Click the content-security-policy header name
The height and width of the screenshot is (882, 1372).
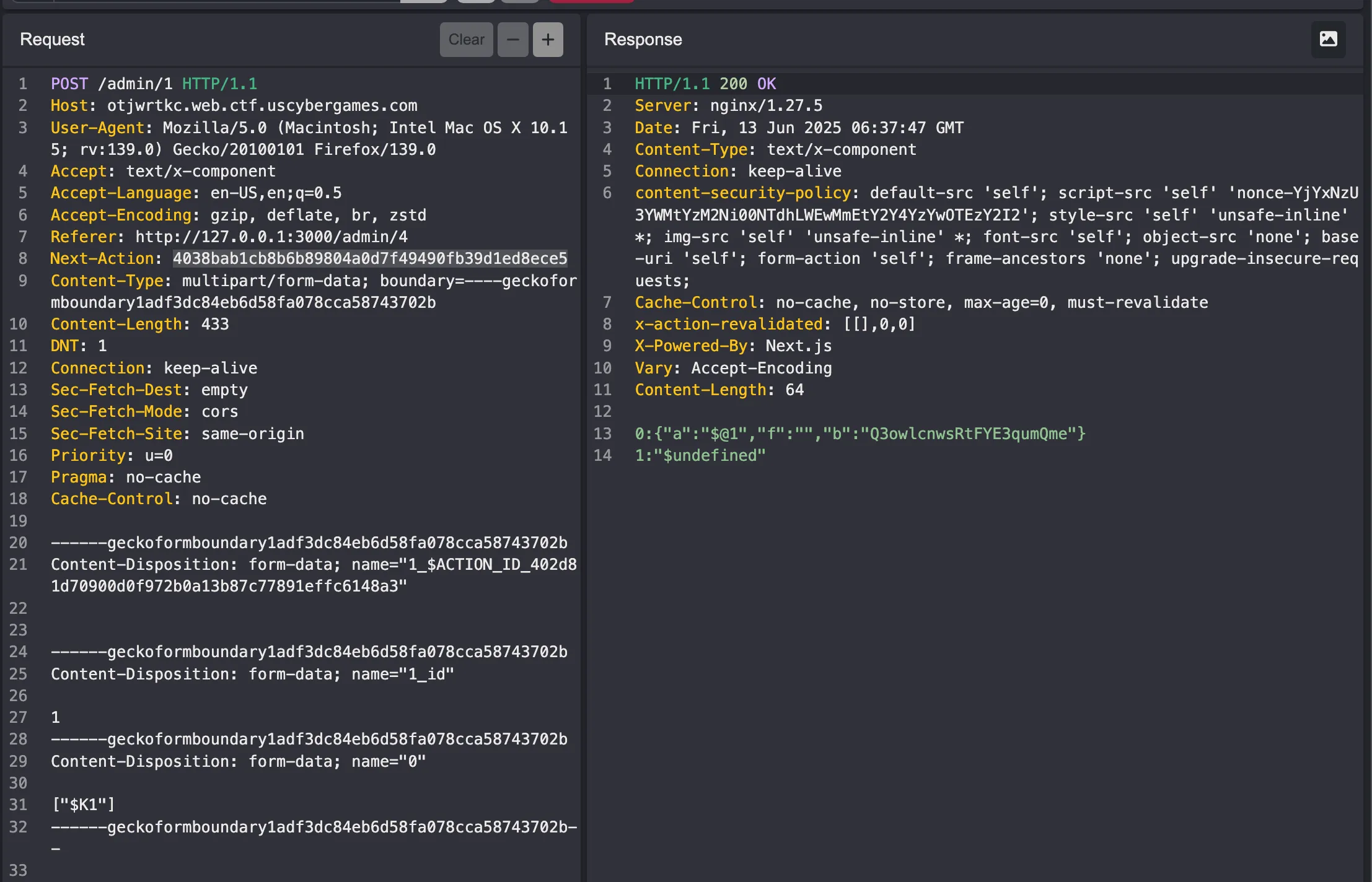point(742,193)
